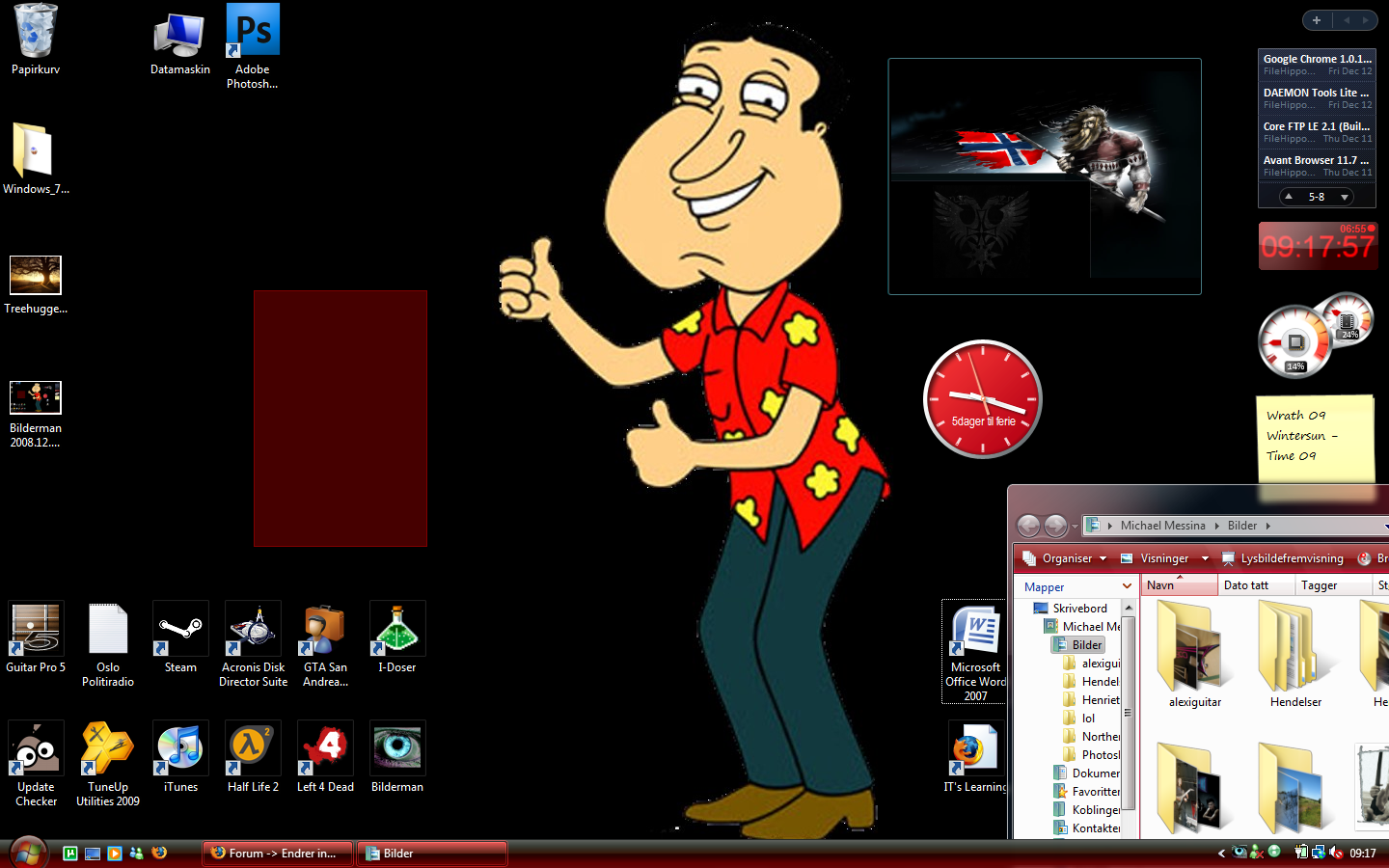Click the green uTorrent quick launch icon
Viewport: 1389px width, 868px height.
click(x=70, y=853)
